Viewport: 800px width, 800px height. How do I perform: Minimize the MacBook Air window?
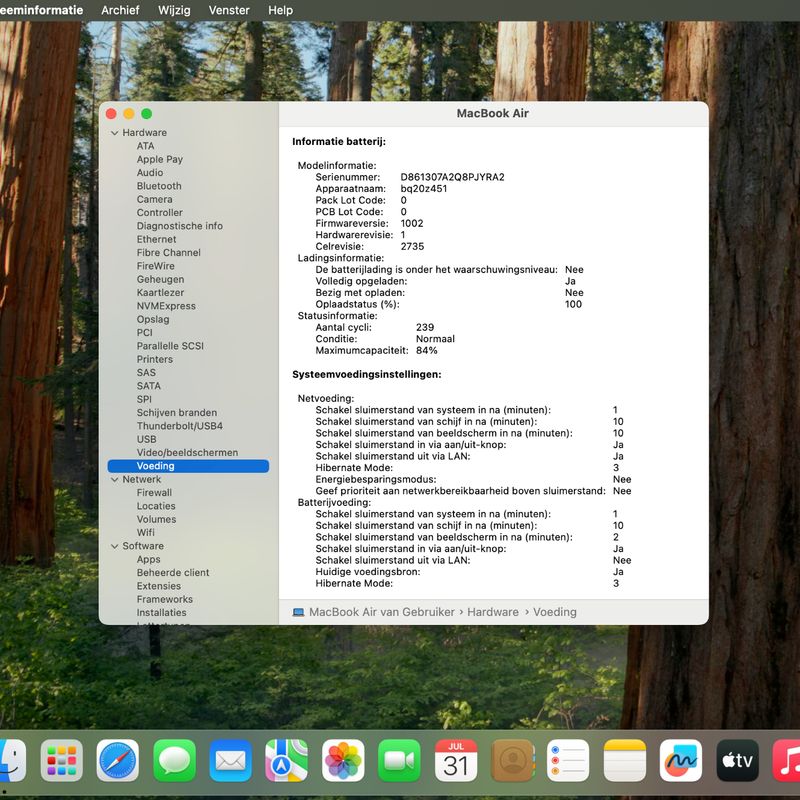(x=129, y=114)
